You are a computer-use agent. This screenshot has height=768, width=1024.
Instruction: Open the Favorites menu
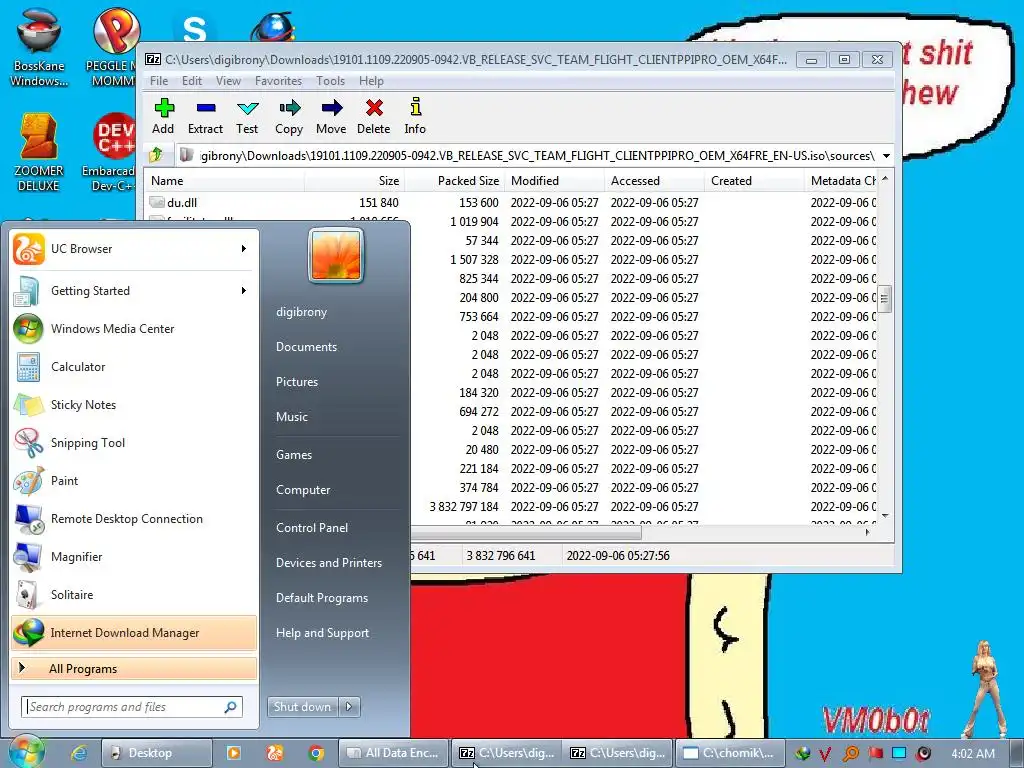pyautogui.click(x=278, y=81)
